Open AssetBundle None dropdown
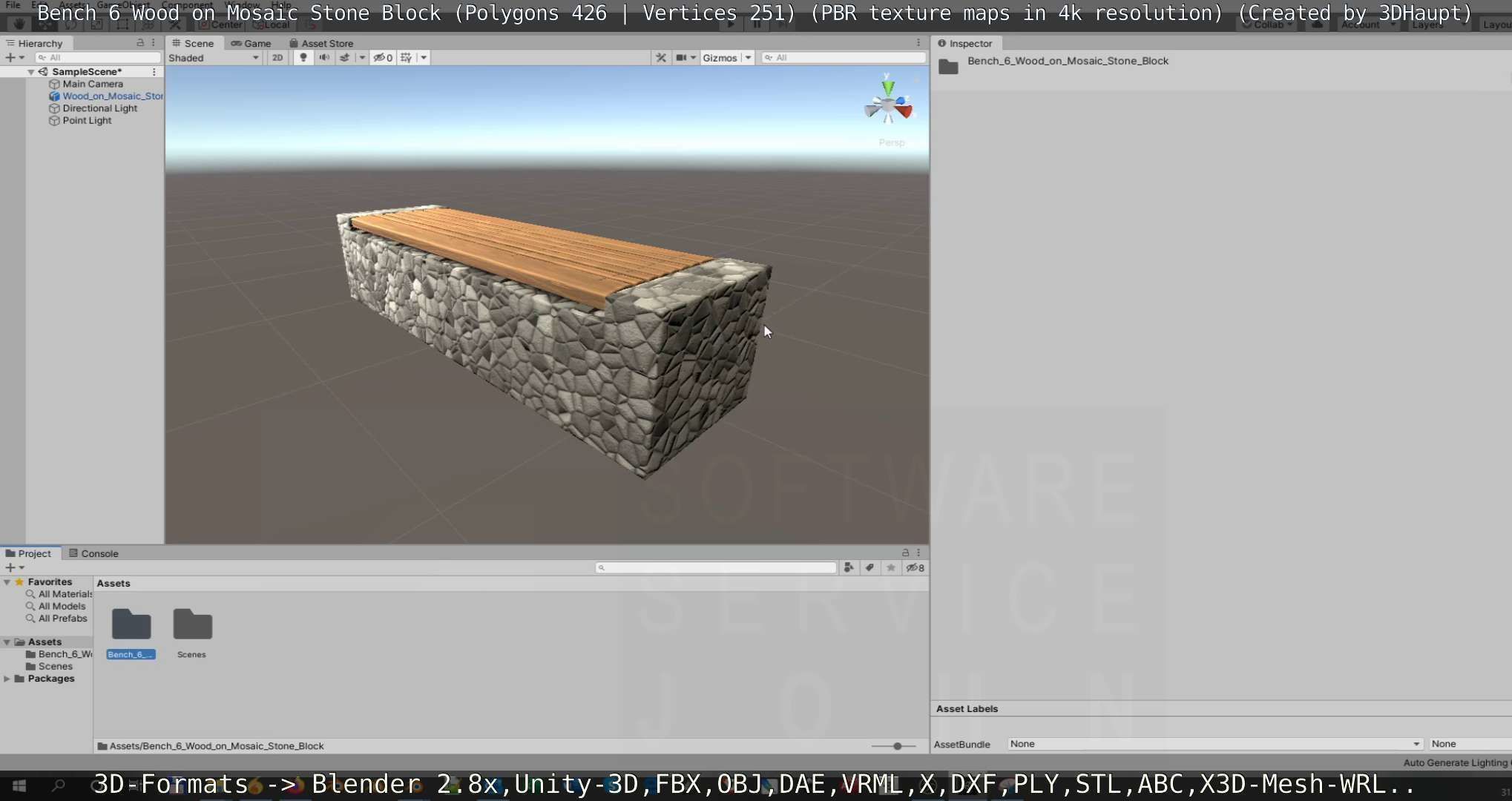The width and height of the screenshot is (1512, 801). pyautogui.click(x=1214, y=744)
